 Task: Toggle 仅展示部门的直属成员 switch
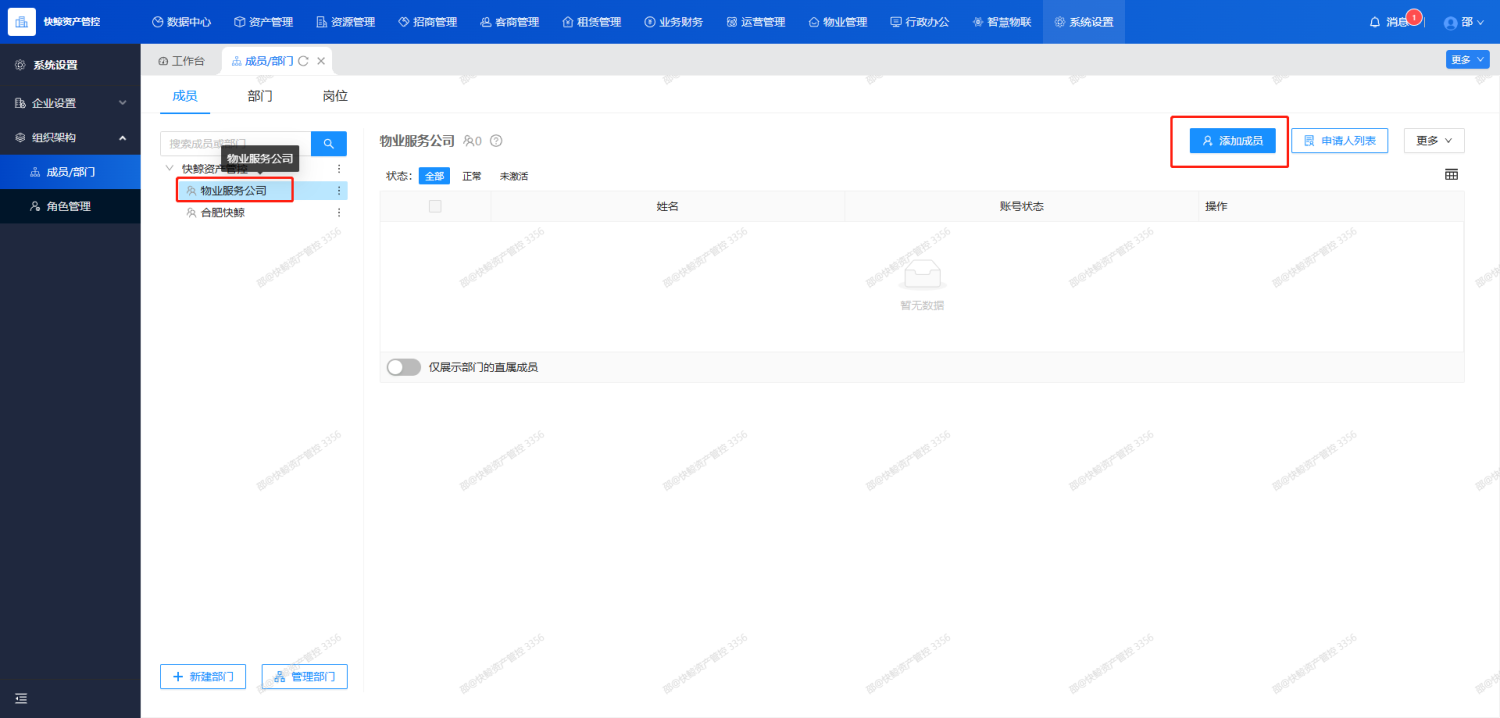[404, 367]
